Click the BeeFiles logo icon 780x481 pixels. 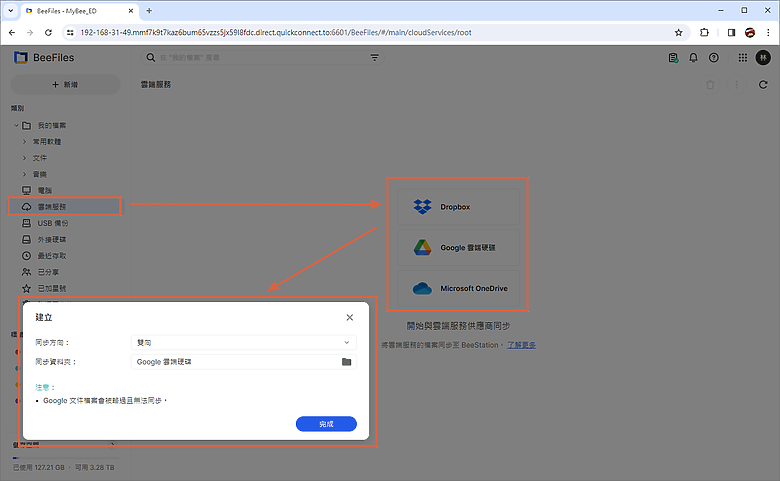21,58
